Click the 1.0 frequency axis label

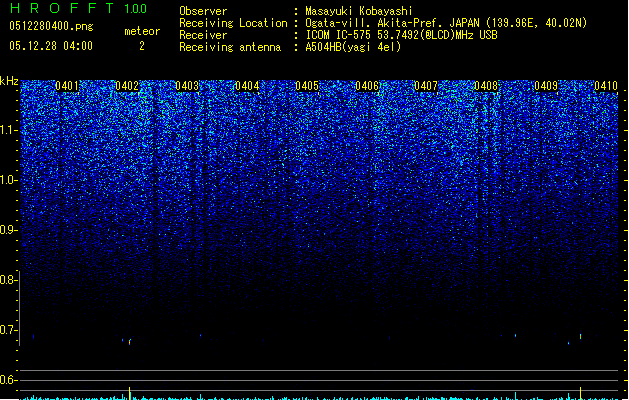point(8,180)
